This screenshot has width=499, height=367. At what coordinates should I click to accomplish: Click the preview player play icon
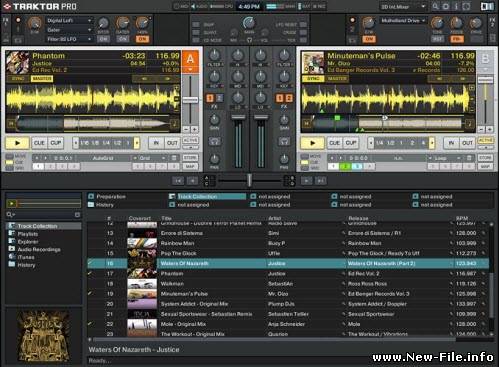coord(12,203)
